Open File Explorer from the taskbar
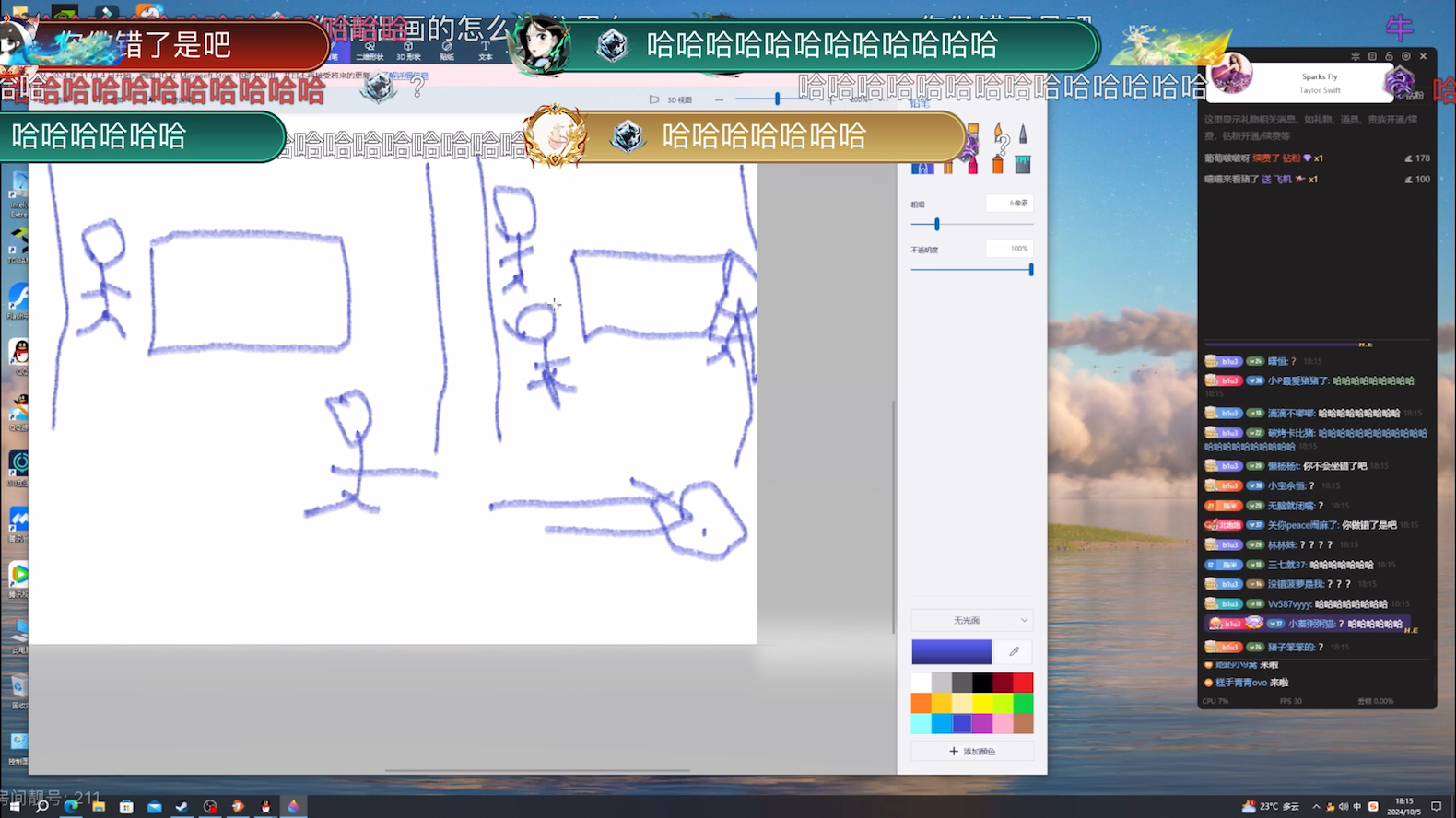 click(x=98, y=806)
